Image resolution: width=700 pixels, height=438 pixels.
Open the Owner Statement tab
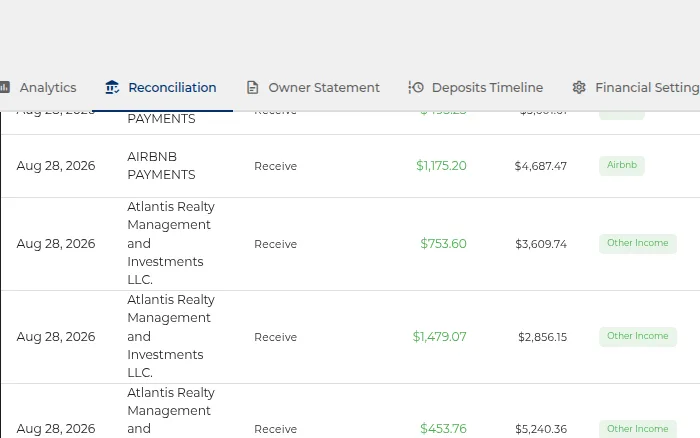point(313,88)
